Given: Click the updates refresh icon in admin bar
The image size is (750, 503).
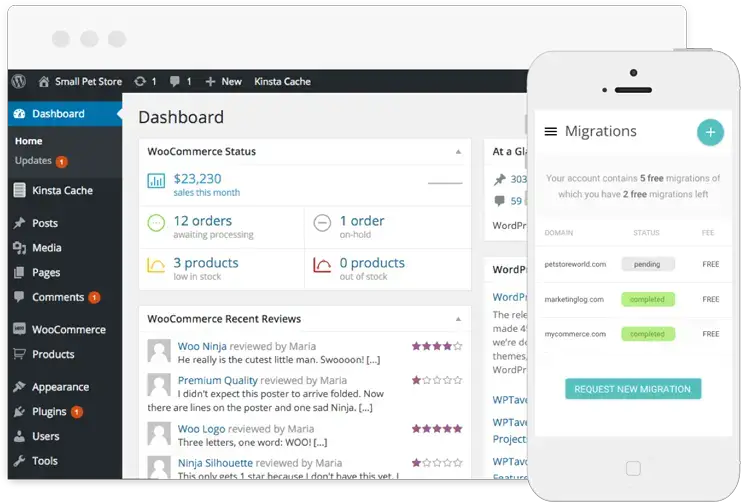Looking at the screenshot, I should coord(140,81).
